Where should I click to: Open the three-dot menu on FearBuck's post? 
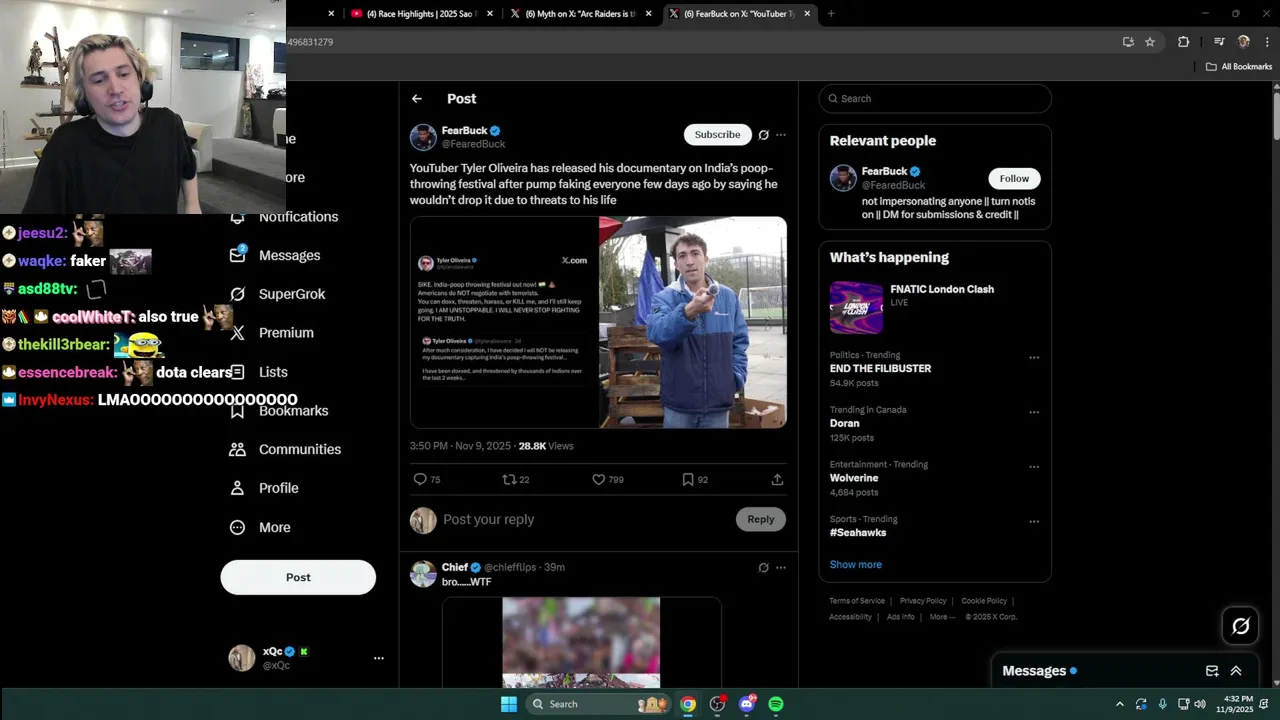781,135
